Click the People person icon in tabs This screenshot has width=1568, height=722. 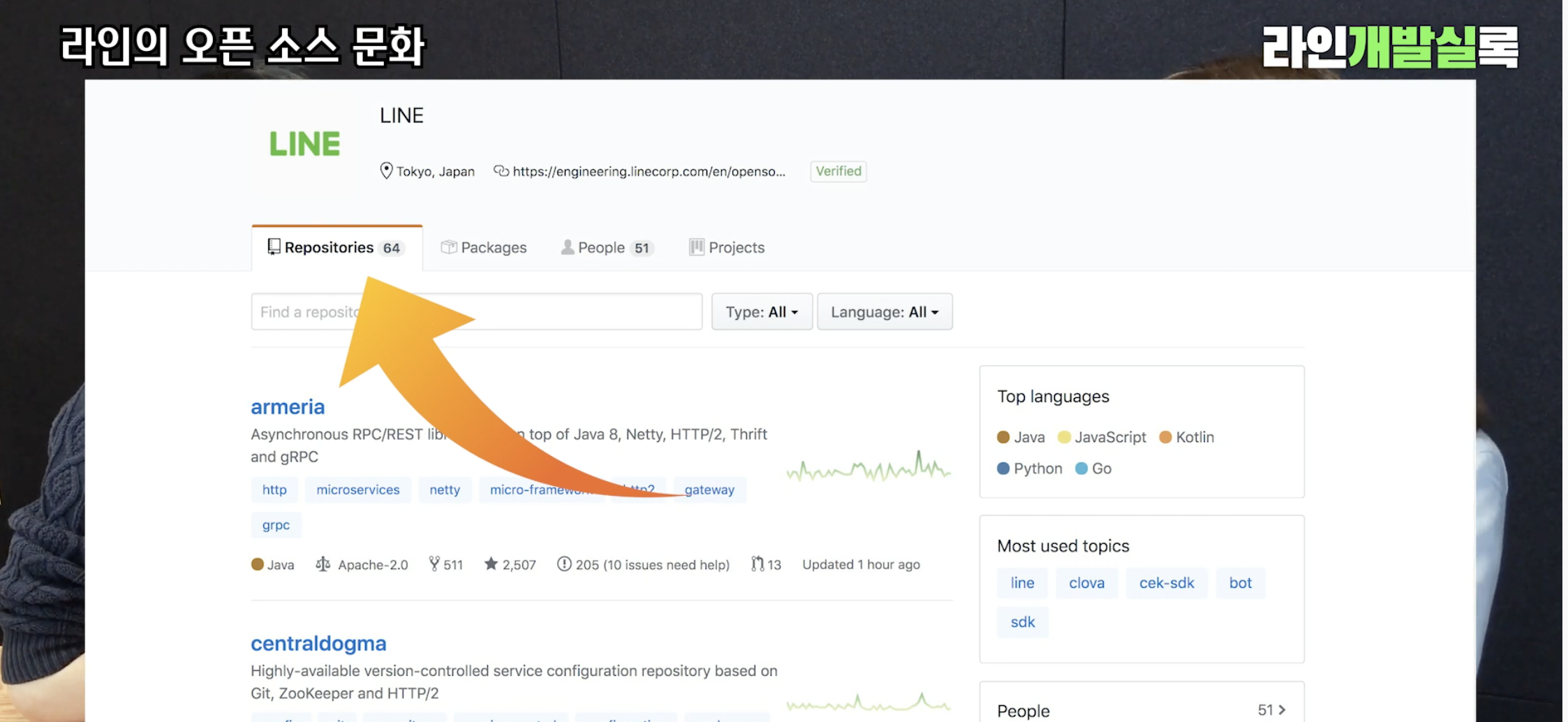click(x=568, y=247)
